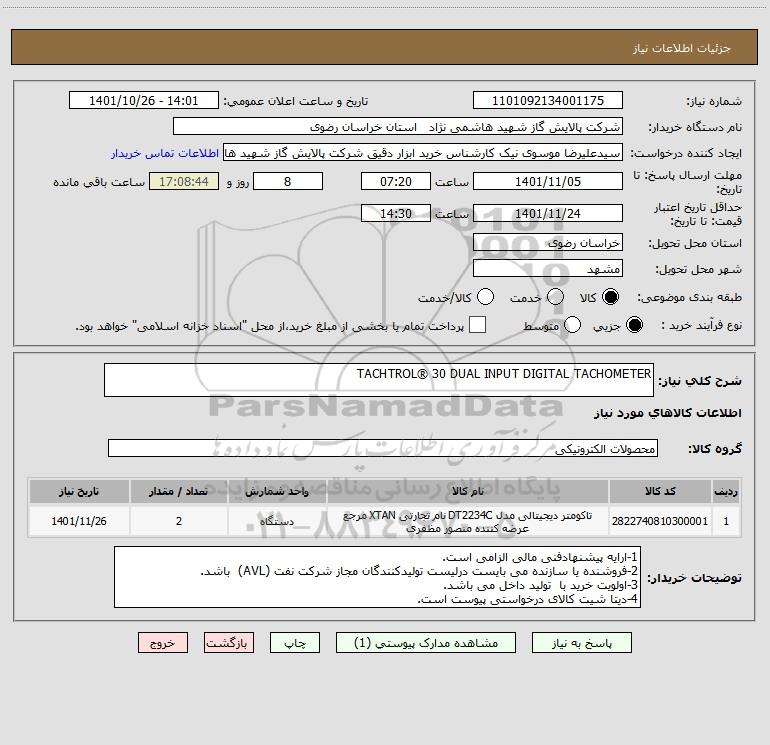Click the row number 1 cell
Viewport: 770px width, 745px height.
click(x=726, y=521)
